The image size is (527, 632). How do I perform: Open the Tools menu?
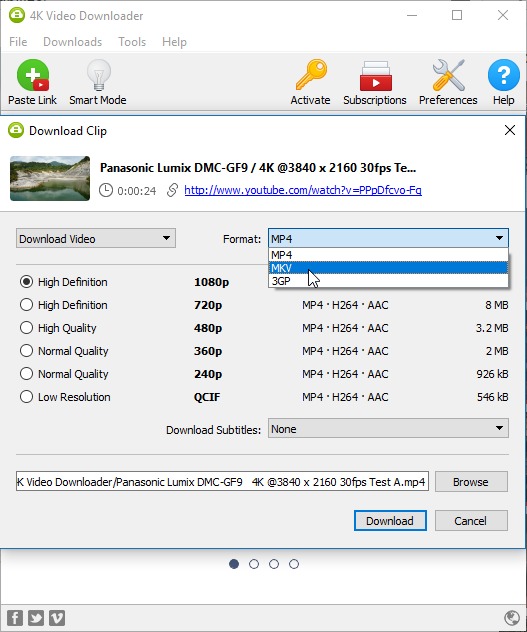132,42
